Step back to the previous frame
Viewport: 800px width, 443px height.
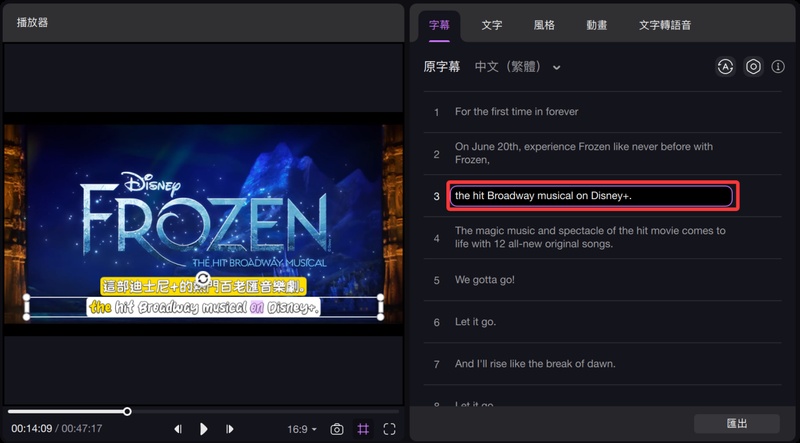click(x=178, y=429)
